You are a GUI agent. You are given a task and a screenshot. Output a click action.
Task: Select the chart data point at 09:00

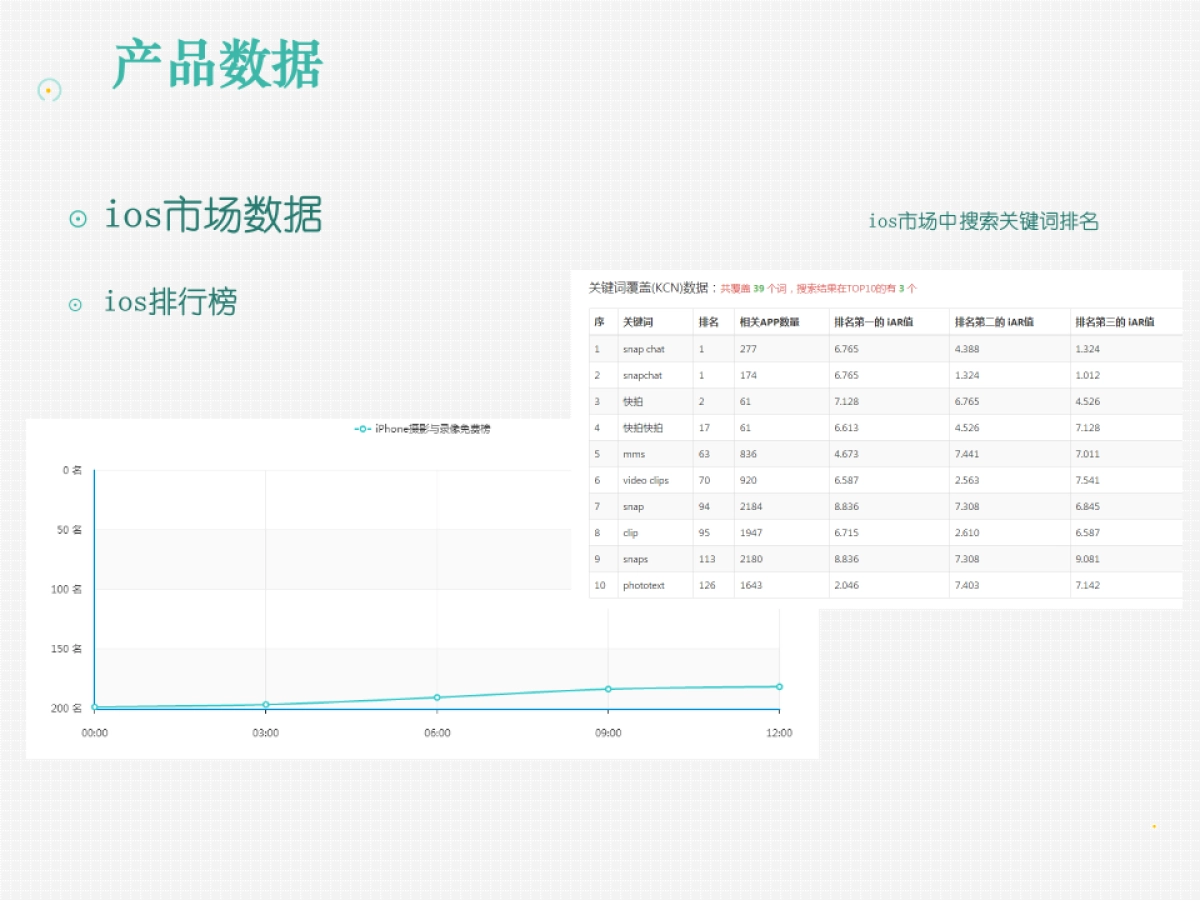click(x=607, y=688)
